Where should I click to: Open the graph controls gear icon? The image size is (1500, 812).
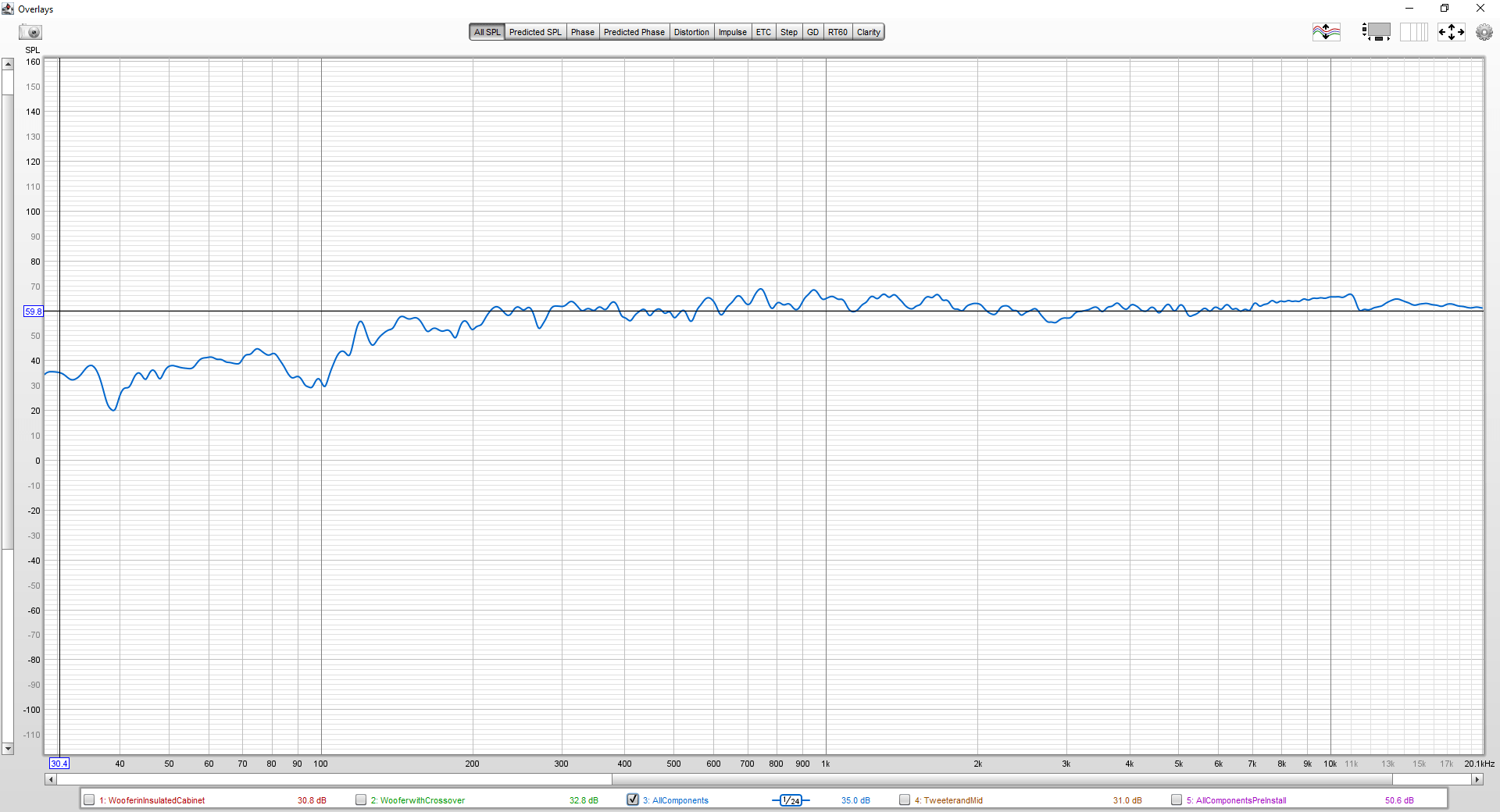(1484, 32)
